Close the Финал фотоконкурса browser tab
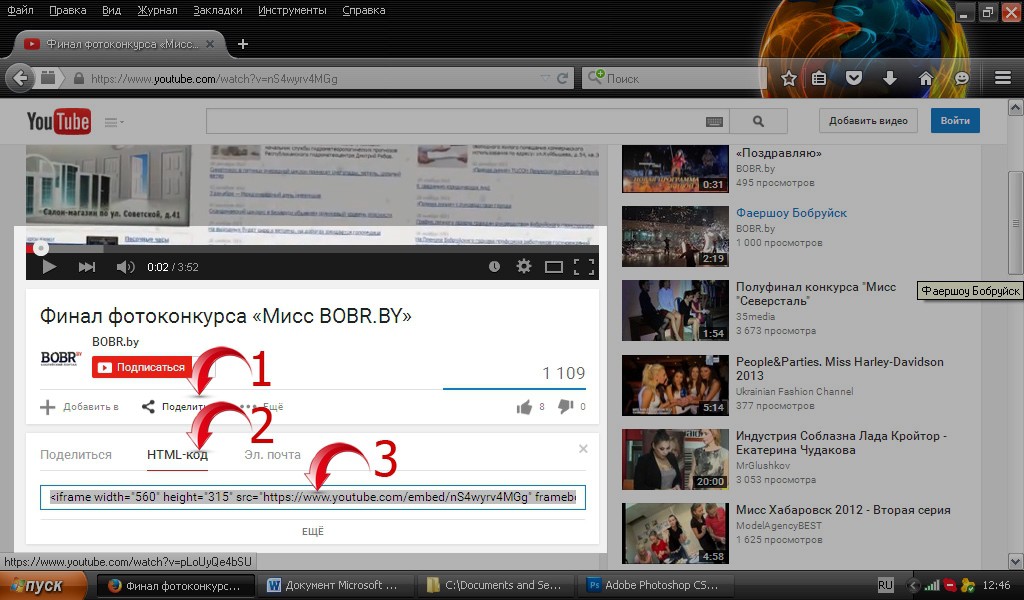This screenshot has height=600, width=1024. tap(210, 44)
